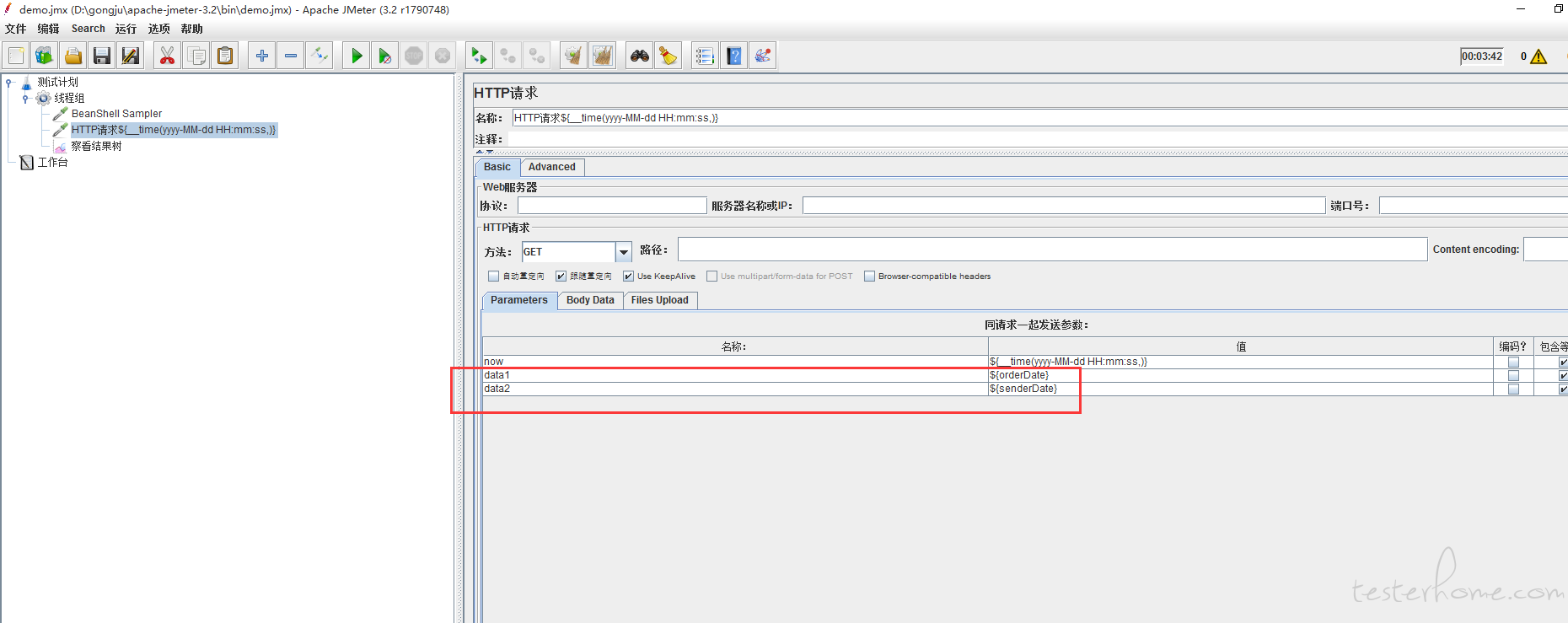Screen dimensions: 1568x623
Task: Disable Use KeepAlive checkbox
Action: (628, 277)
